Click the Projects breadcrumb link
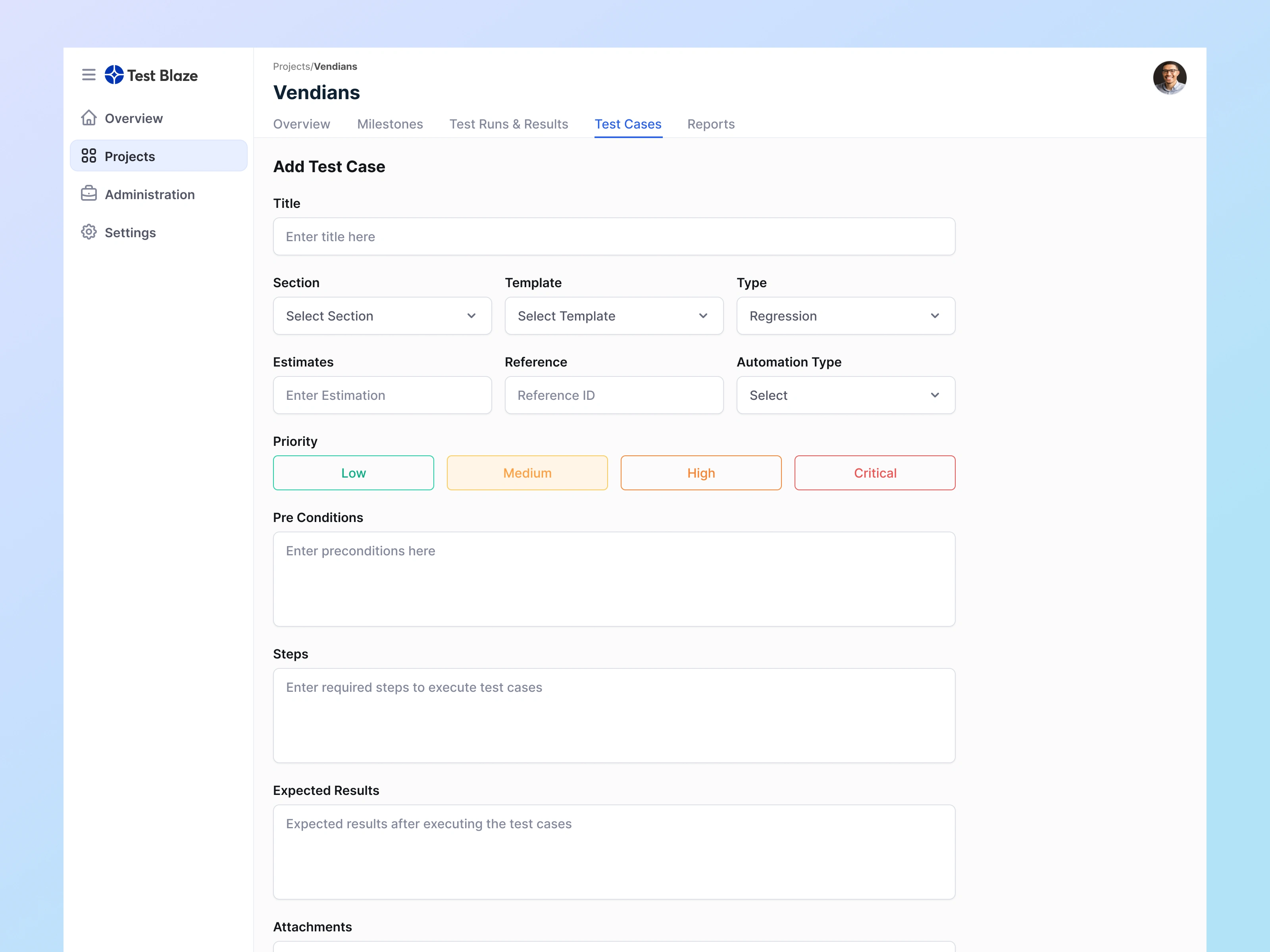This screenshot has width=1270, height=952. pyautogui.click(x=292, y=67)
